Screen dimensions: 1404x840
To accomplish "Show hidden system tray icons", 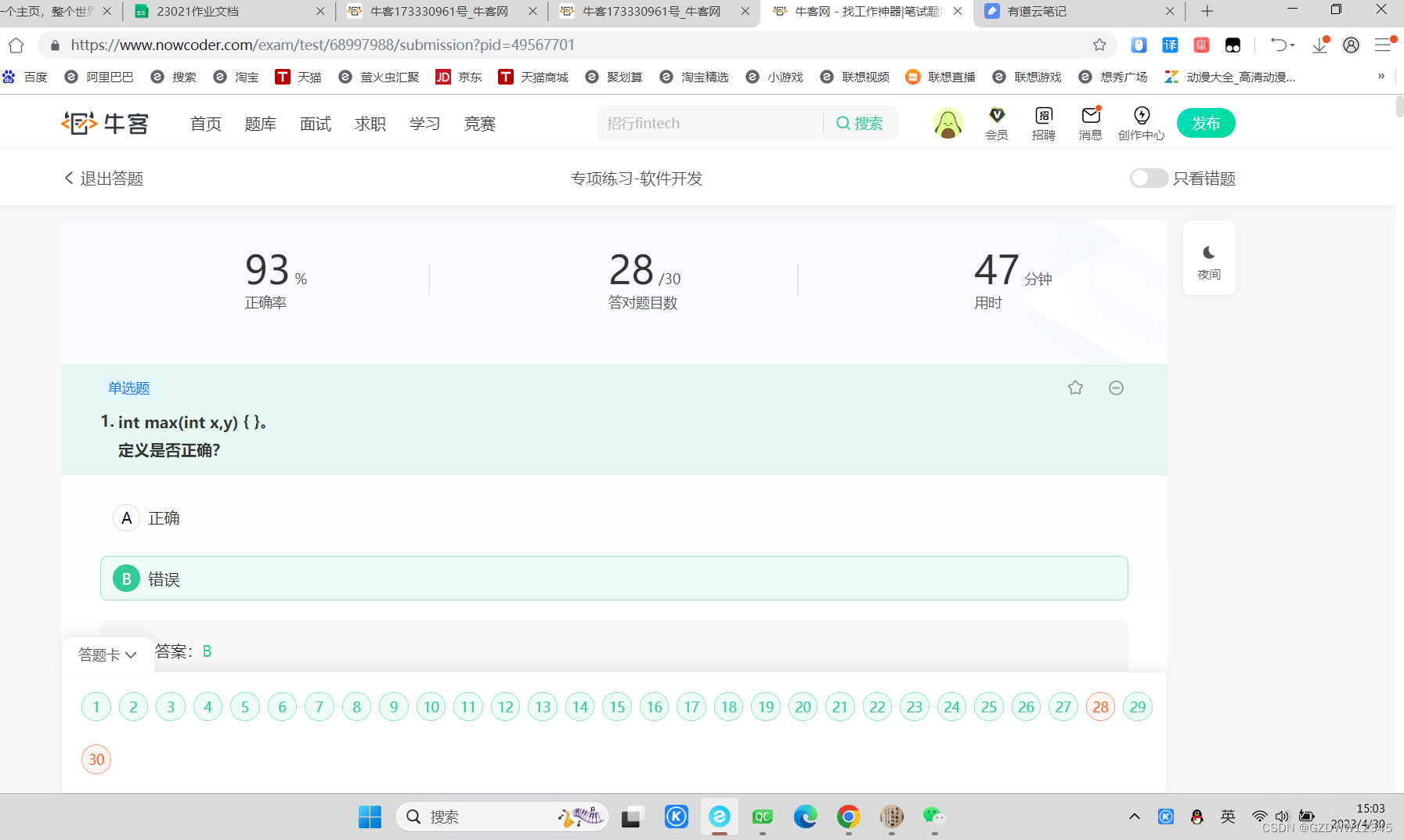I will [1135, 817].
